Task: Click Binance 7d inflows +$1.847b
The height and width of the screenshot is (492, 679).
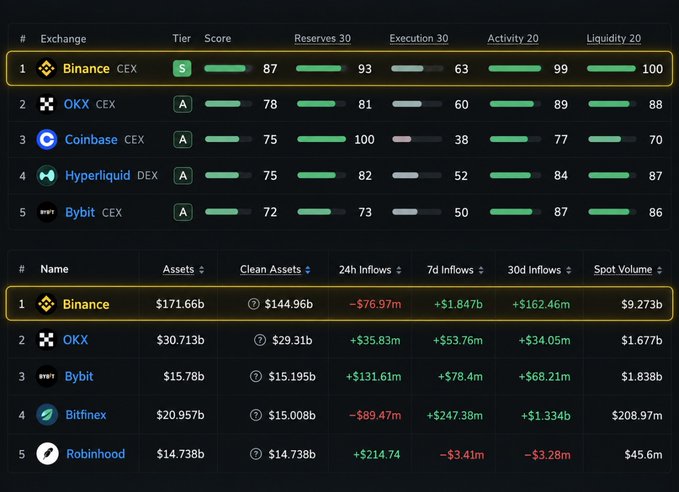Action: [458, 304]
